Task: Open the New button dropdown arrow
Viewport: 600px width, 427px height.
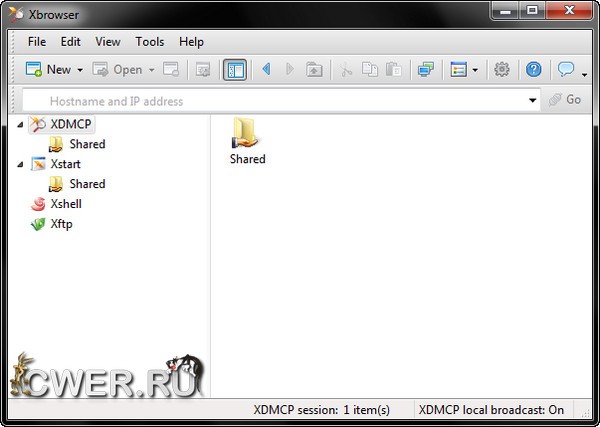Action: coord(80,70)
